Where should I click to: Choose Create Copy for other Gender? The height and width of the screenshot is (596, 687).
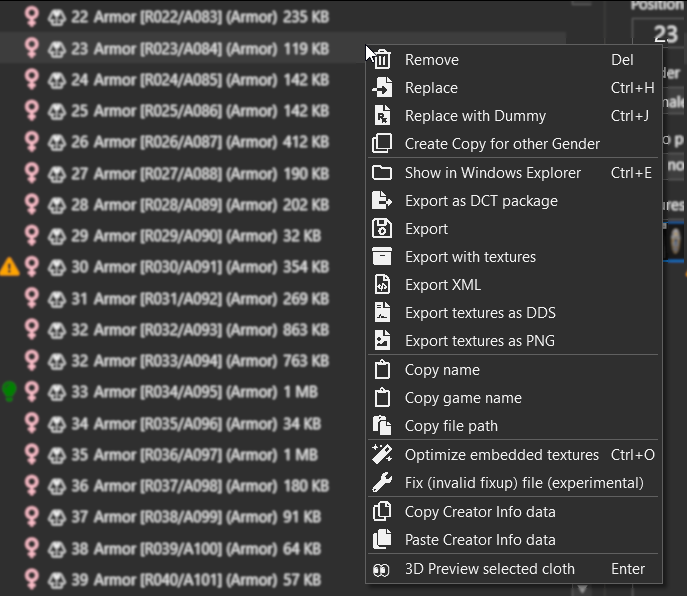click(502, 144)
